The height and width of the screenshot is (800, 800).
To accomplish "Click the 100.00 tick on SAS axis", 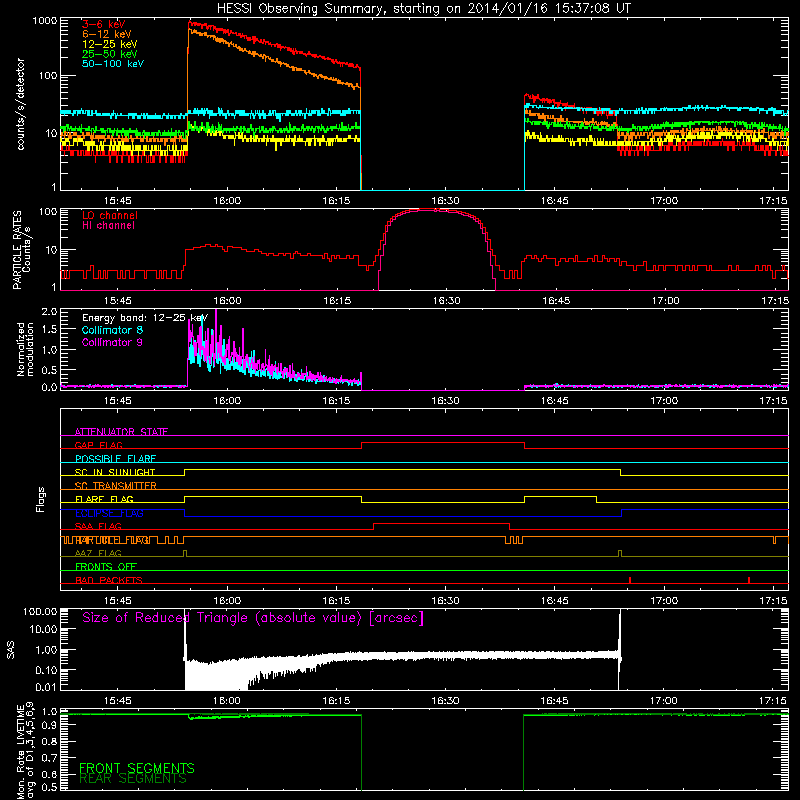I will (x=40, y=611).
